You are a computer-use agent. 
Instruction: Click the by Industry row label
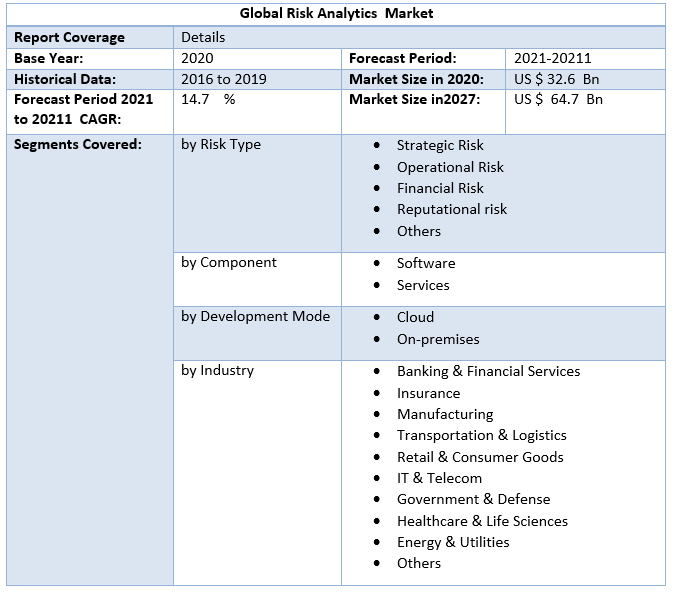coord(217,371)
